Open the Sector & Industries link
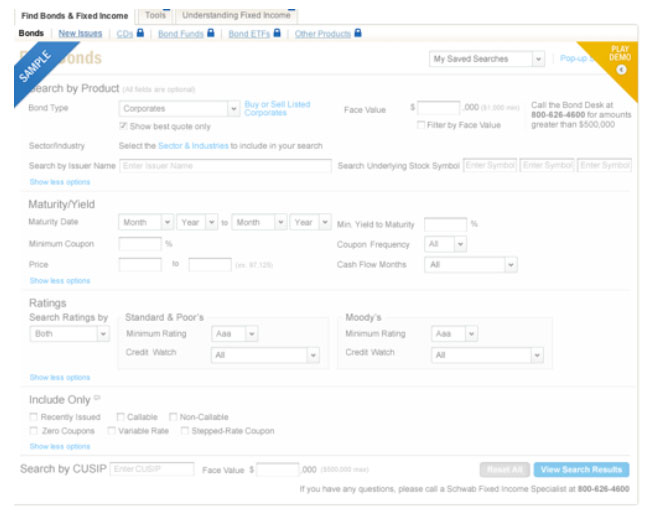This screenshot has height=519, width=657. (x=194, y=146)
